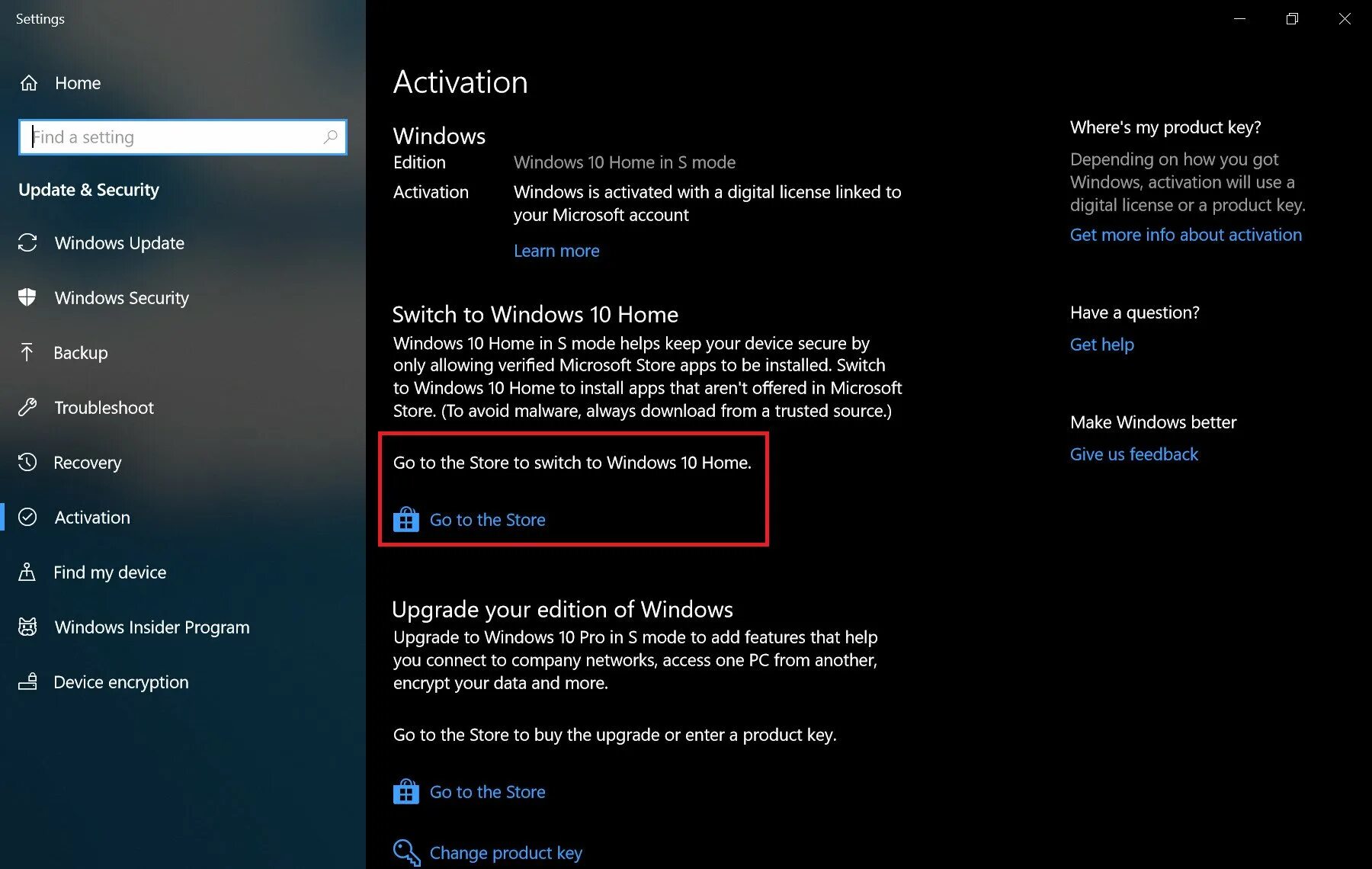The height and width of the screenshot is (869, 1372).
Task: Click the Get help link
Action: 1102,345
